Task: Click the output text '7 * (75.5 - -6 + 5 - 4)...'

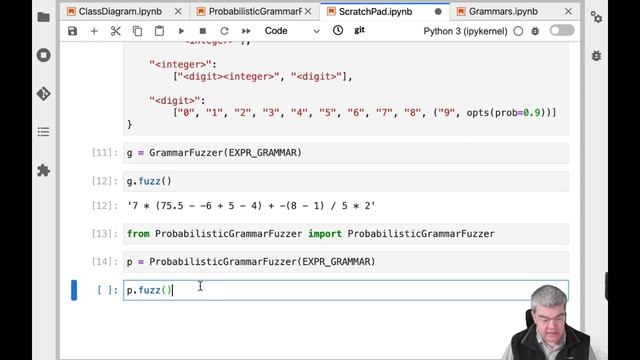Action: coord(251,205)
